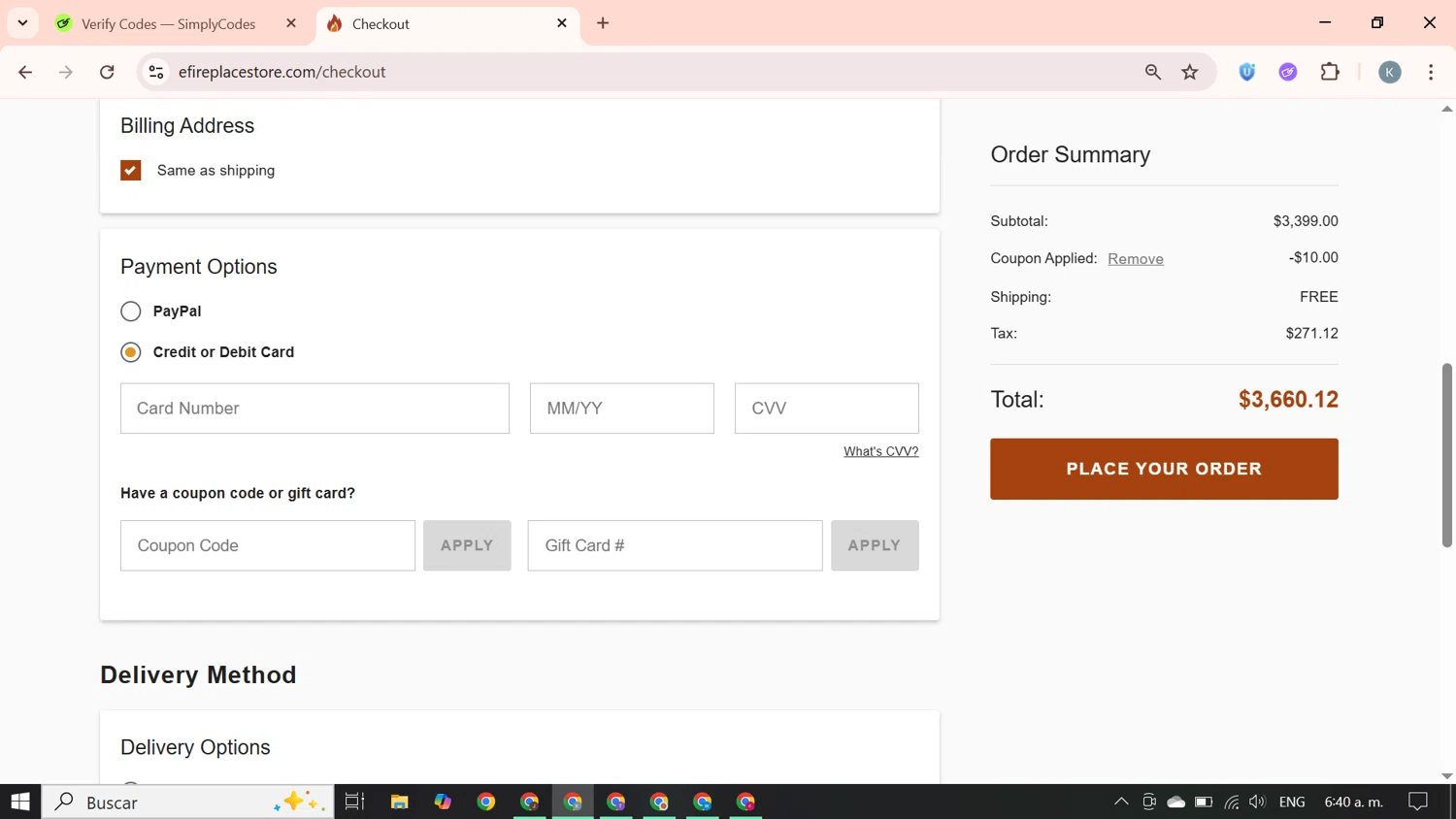
Task: Click the scrollbar down arrow
Action: click(x=1446, y=776)
